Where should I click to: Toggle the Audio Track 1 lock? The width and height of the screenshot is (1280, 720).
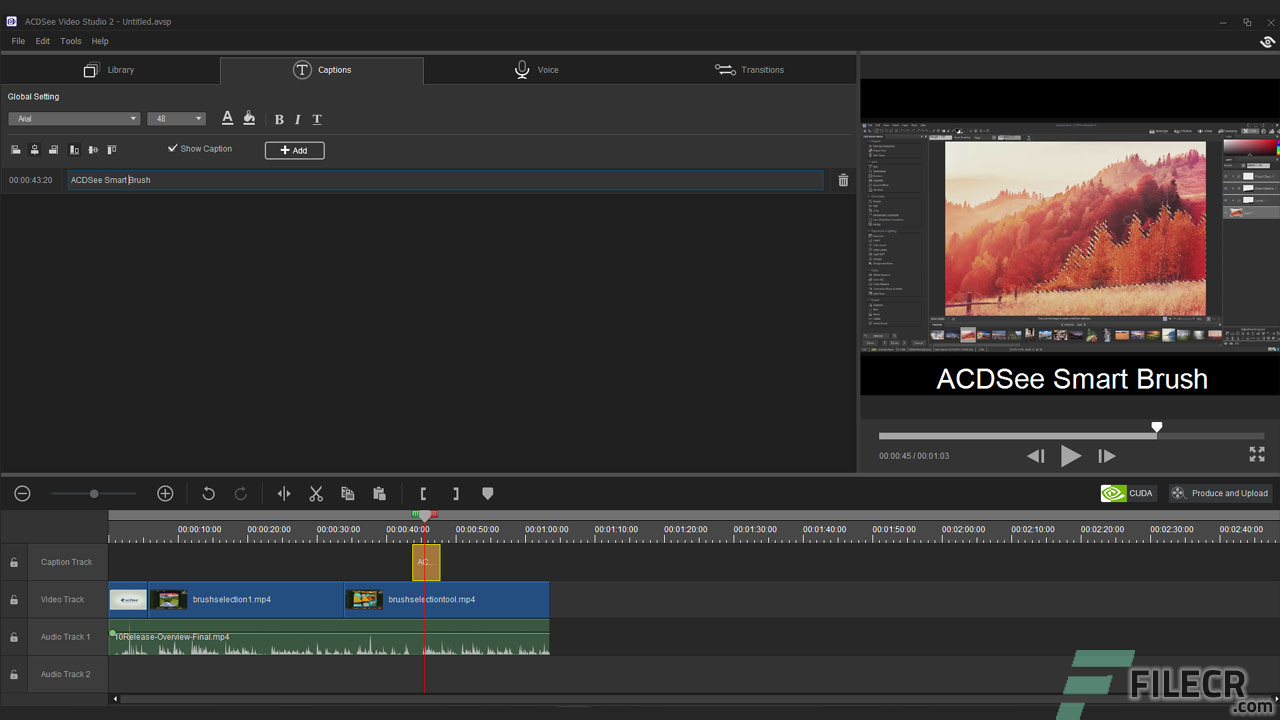pos(14,637)
